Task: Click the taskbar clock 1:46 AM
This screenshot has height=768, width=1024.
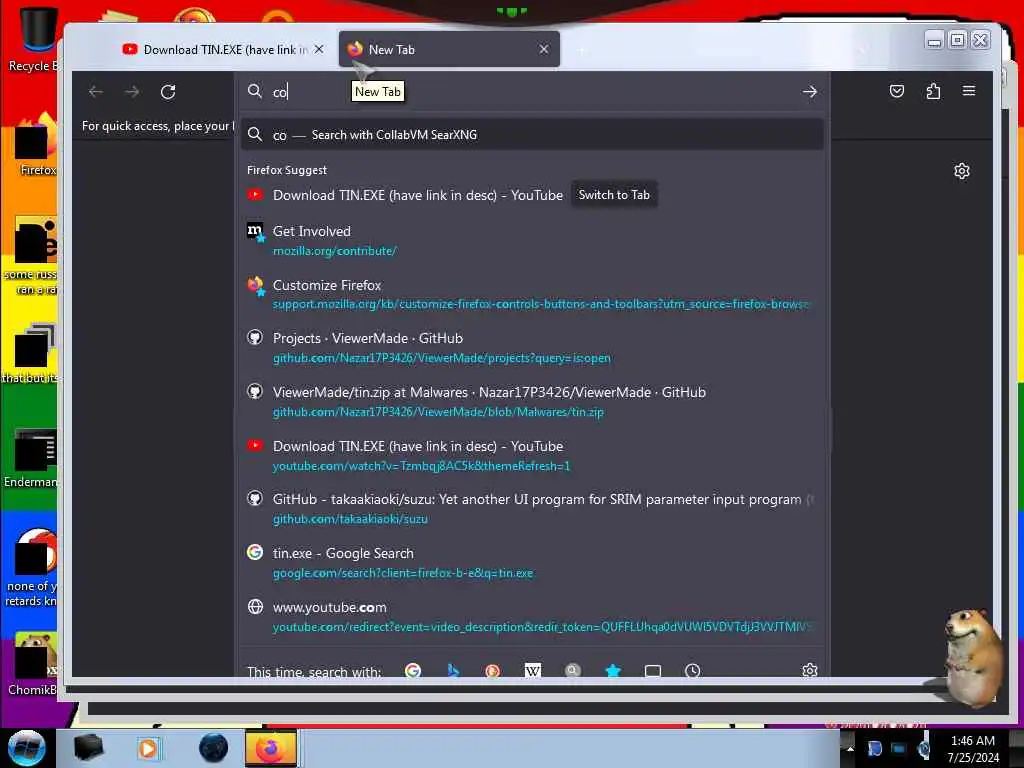Action: click(x=973, y=749)
